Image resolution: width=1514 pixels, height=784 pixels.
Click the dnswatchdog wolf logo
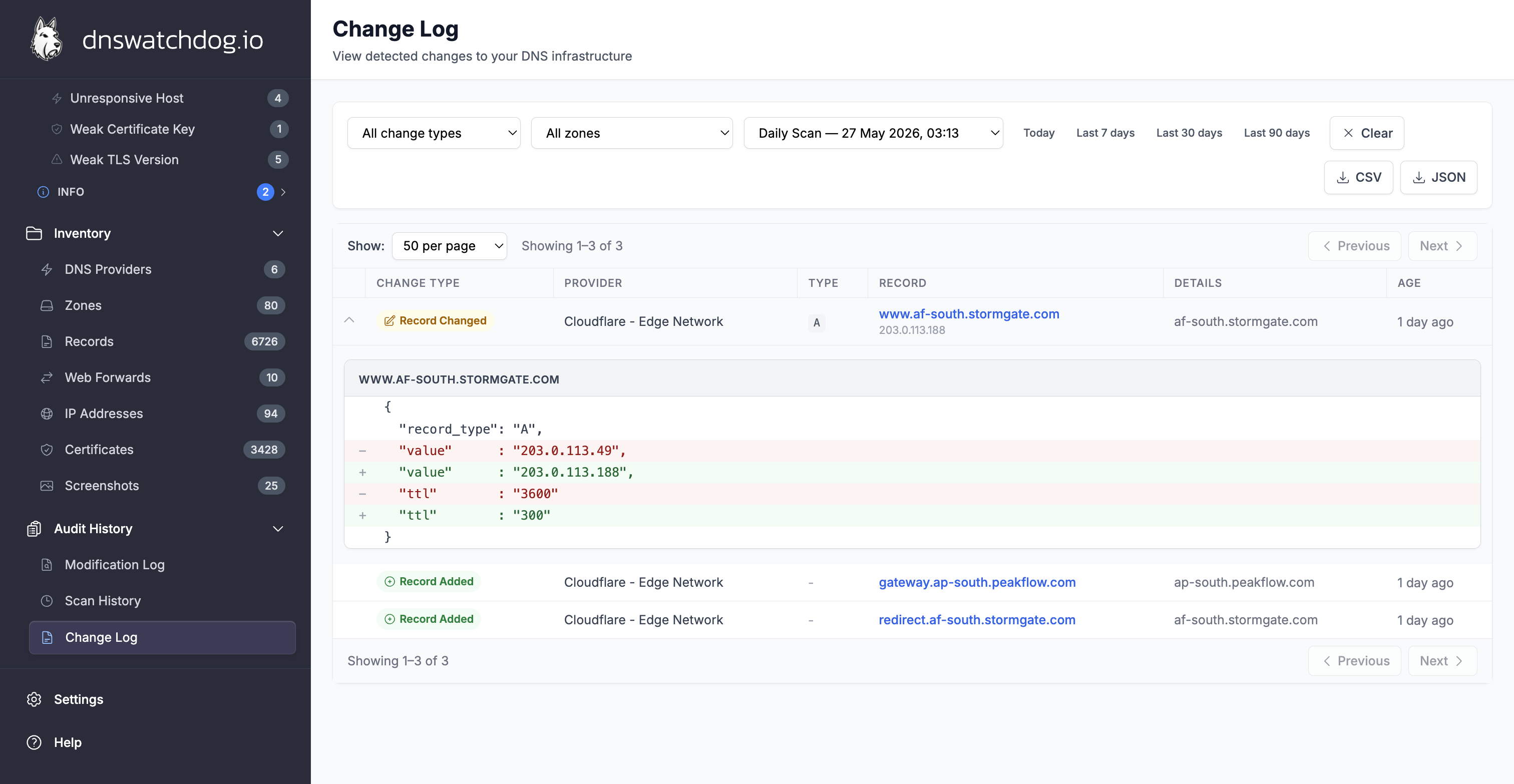(47, 39)
